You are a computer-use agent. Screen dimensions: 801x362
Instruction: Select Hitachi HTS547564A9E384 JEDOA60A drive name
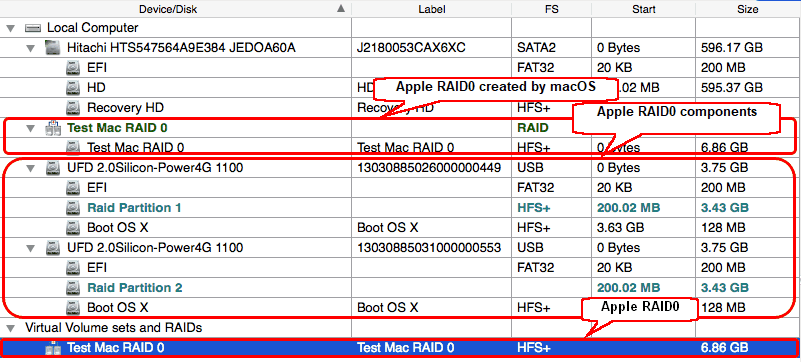181,47
